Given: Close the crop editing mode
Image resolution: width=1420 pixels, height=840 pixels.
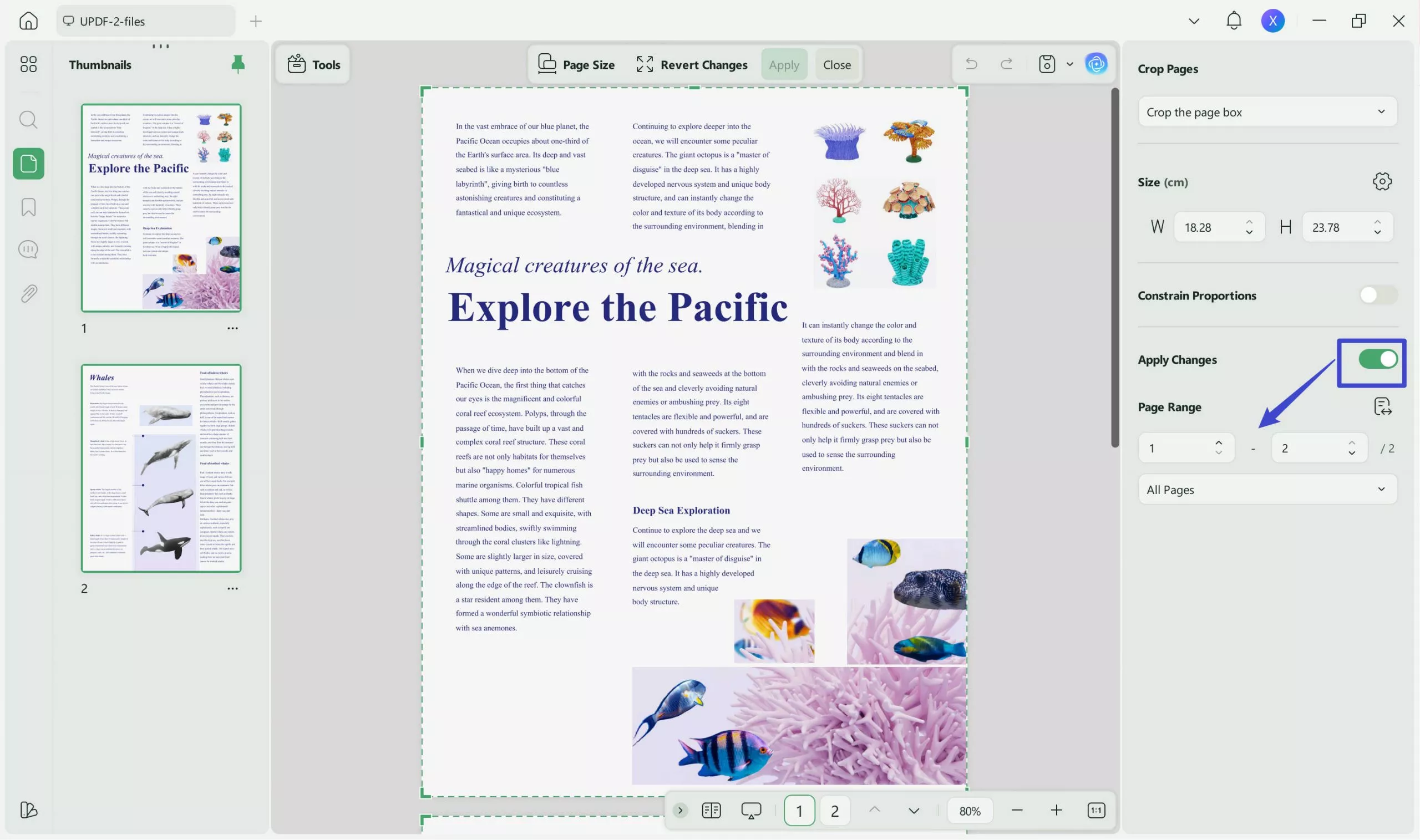Looking at the screenshot, I should (x=836, y=64).
